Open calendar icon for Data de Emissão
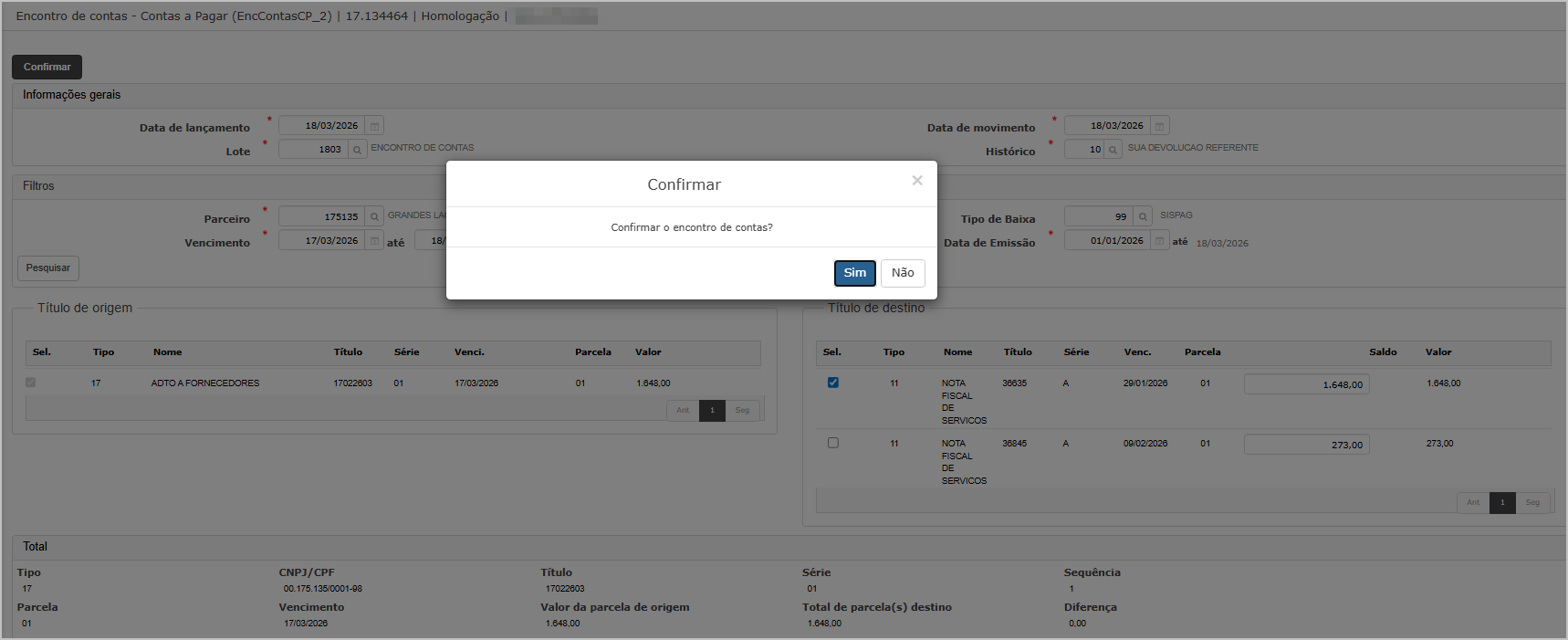The image size is (1568, 640). tap(1159, 241)
